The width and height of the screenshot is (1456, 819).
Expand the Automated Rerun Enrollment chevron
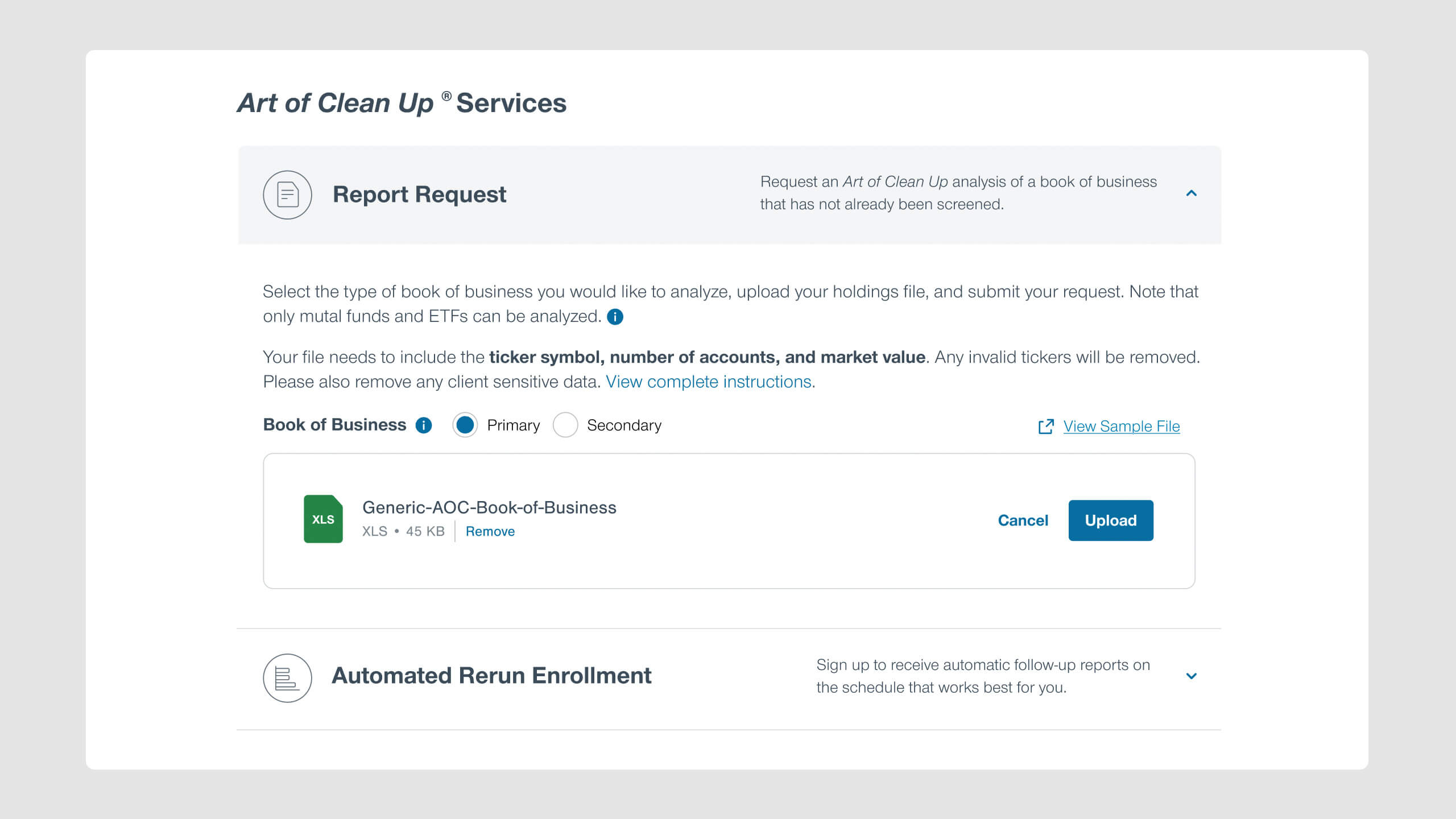point(1192,676)
